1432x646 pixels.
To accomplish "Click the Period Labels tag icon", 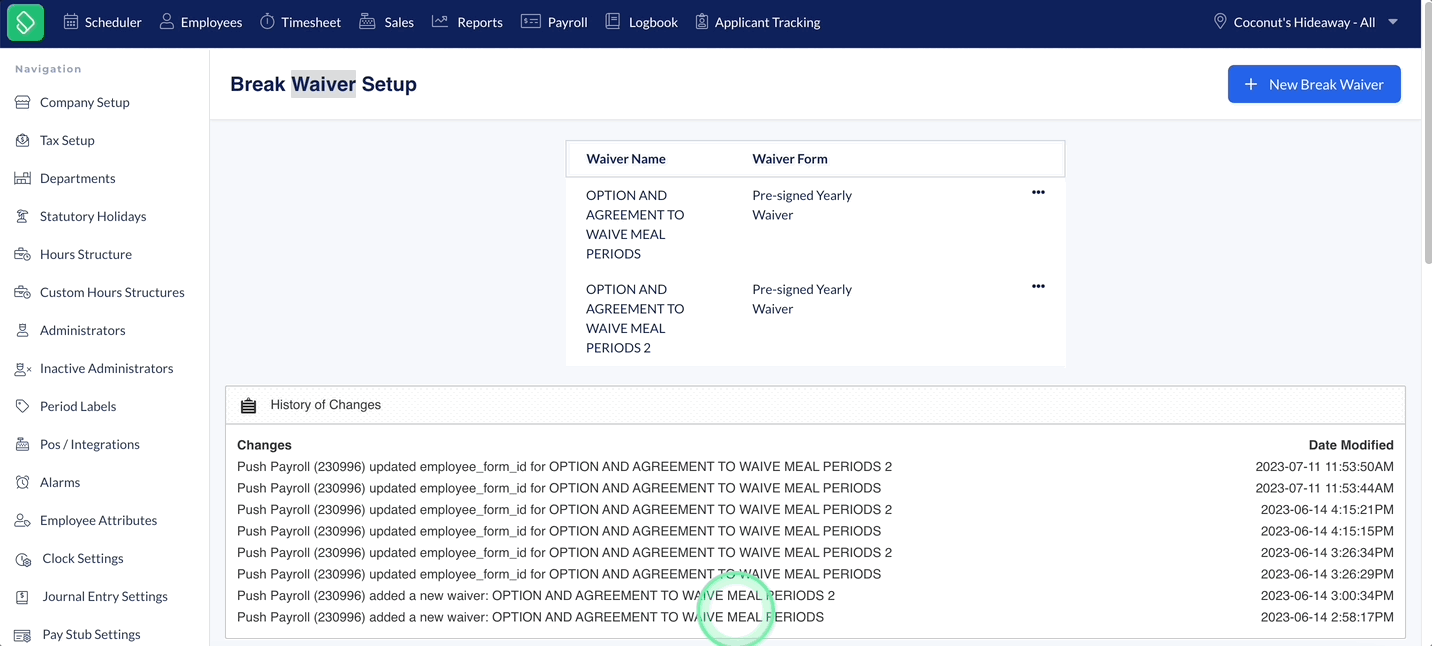I will pyautogui.click(x=22, y=406).
